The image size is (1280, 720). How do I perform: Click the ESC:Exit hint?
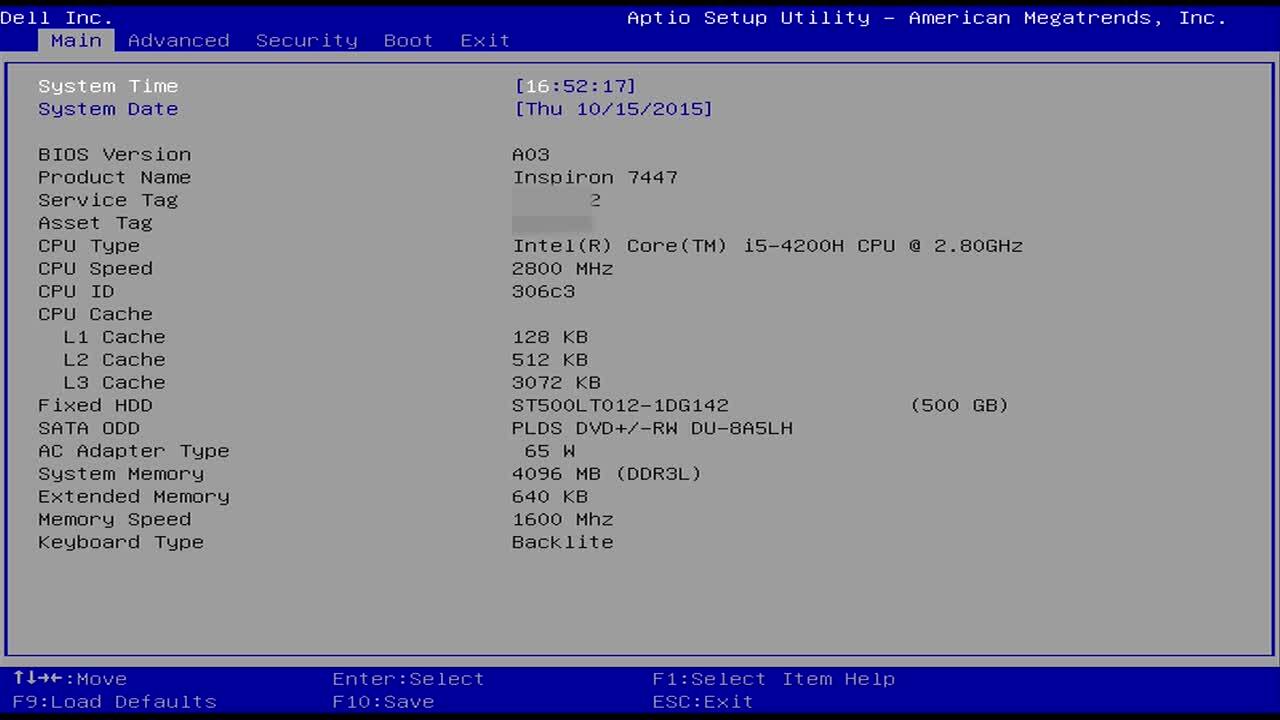pyautogui.click(x=702, y=701)
